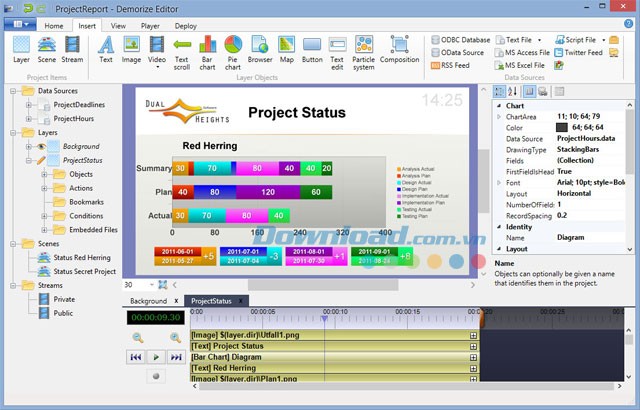Insert a Bar chart layer object
Viewport: 640px width, 410px height.
point(207,50)
